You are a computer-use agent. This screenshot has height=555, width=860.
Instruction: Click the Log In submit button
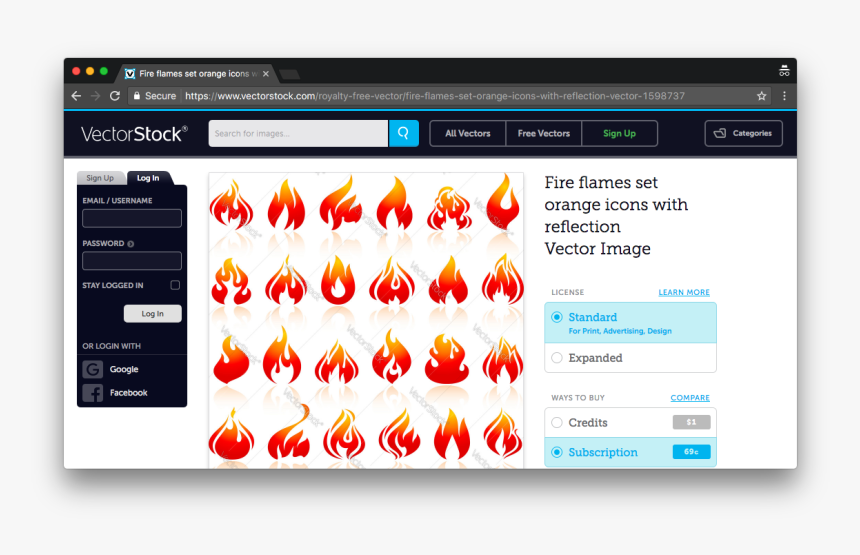coord(152,314)
